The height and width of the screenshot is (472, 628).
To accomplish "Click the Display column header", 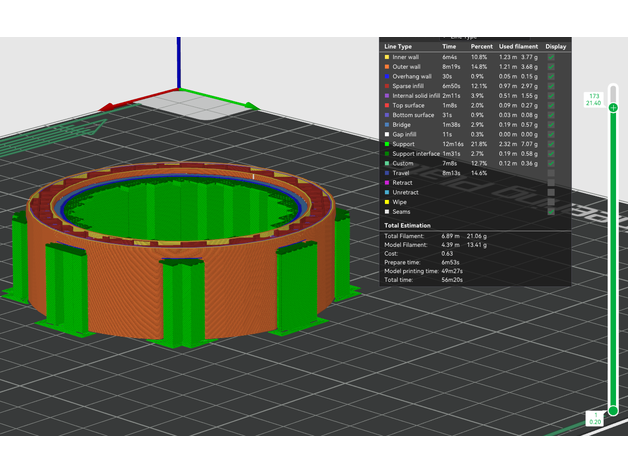I will [x=555, y=46].
